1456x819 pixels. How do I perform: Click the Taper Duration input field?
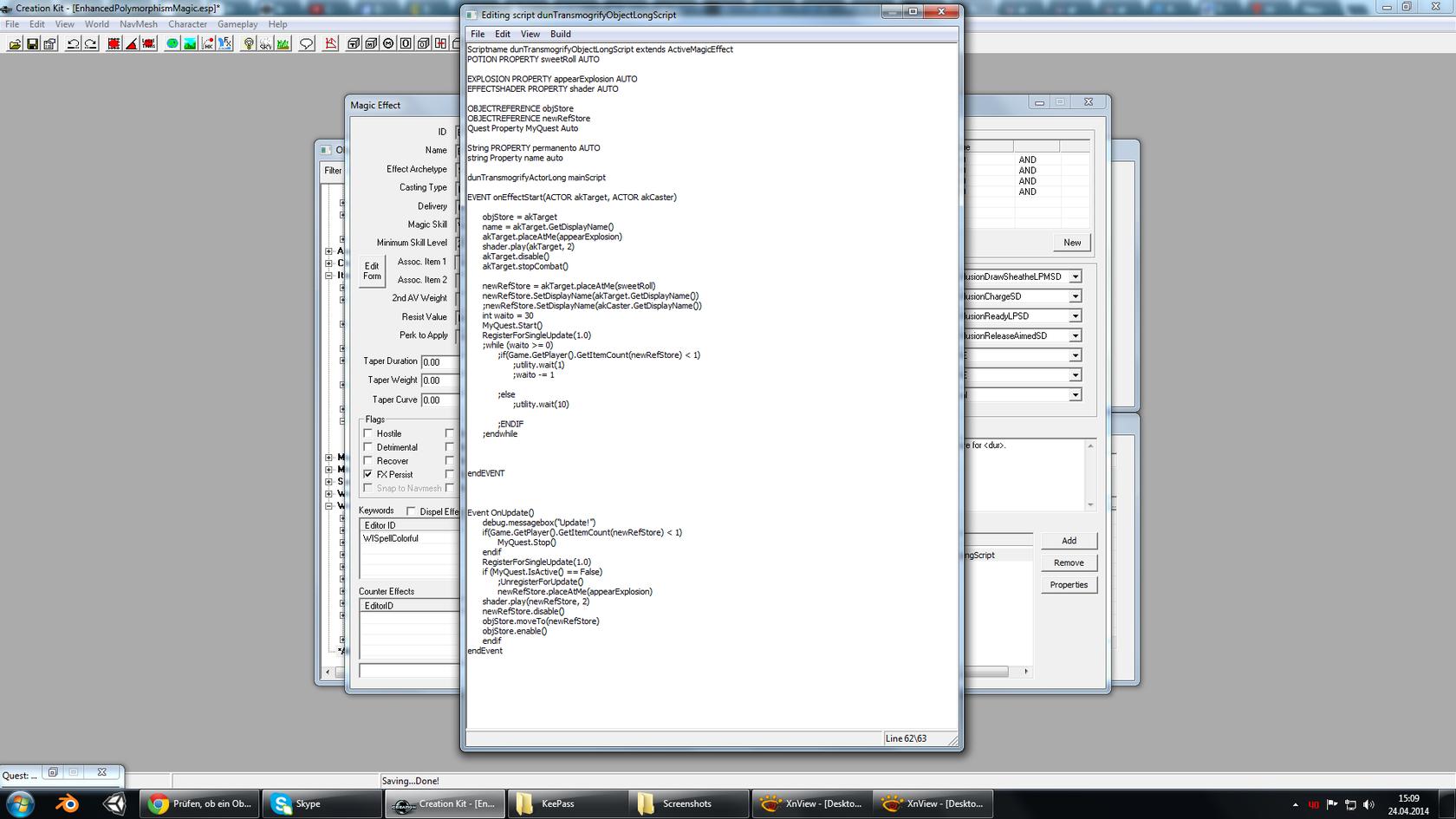pos(439,361)
